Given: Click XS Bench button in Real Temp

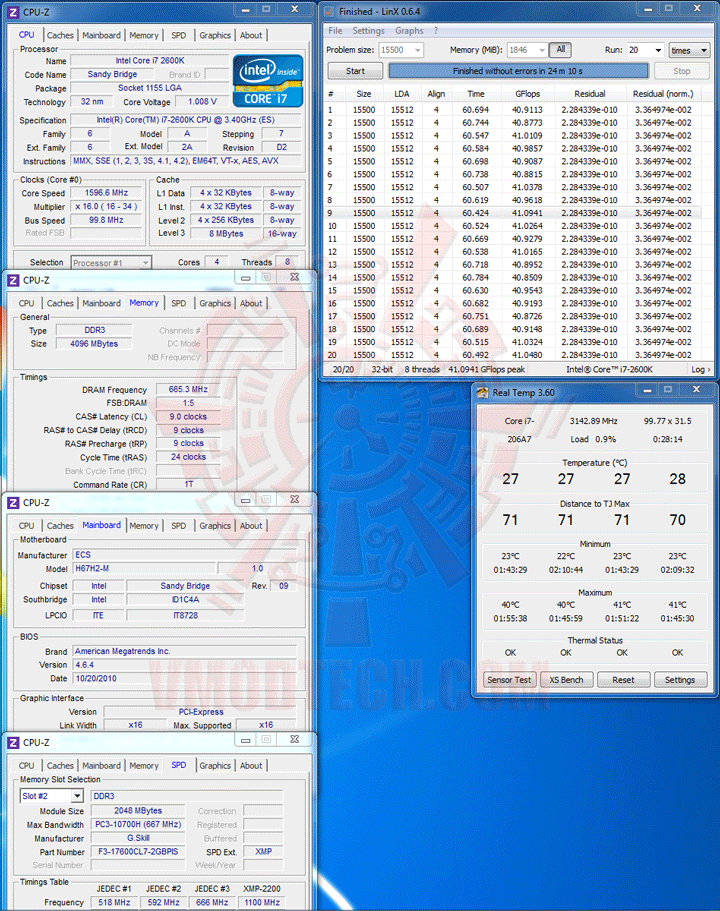Looking at the screenshot, I should [567, 680].
